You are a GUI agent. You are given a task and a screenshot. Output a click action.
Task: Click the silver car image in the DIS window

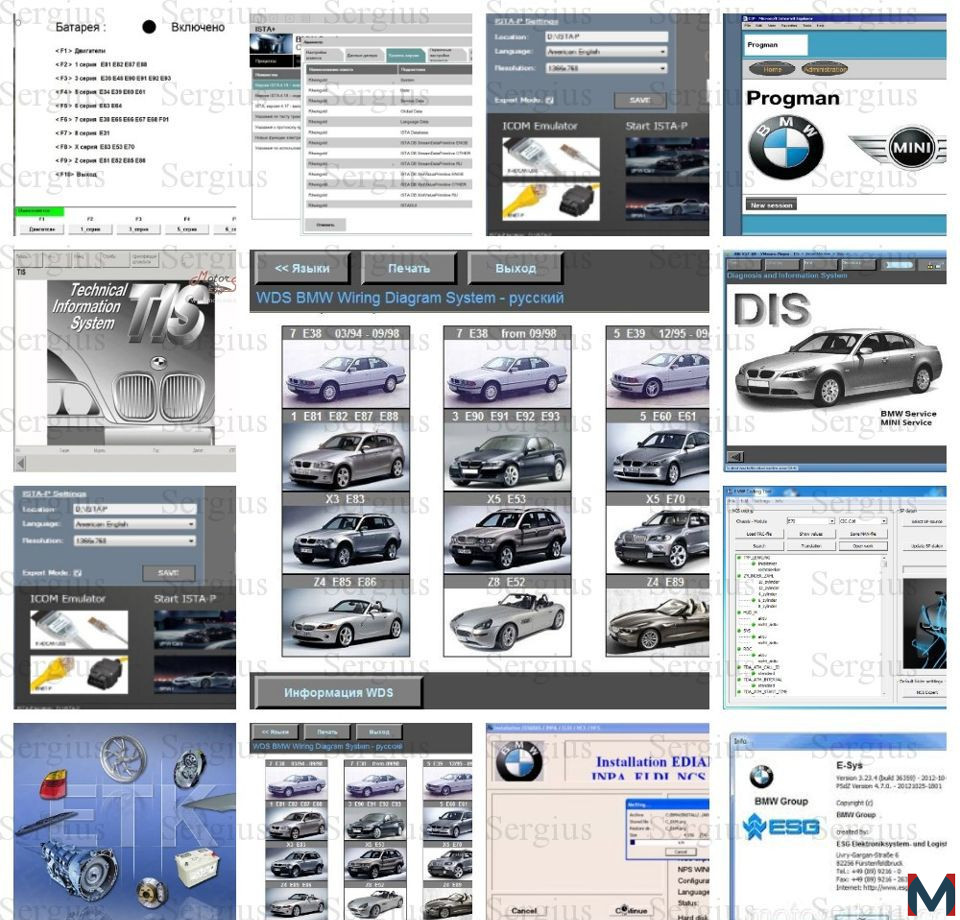[x=838, y=367]
